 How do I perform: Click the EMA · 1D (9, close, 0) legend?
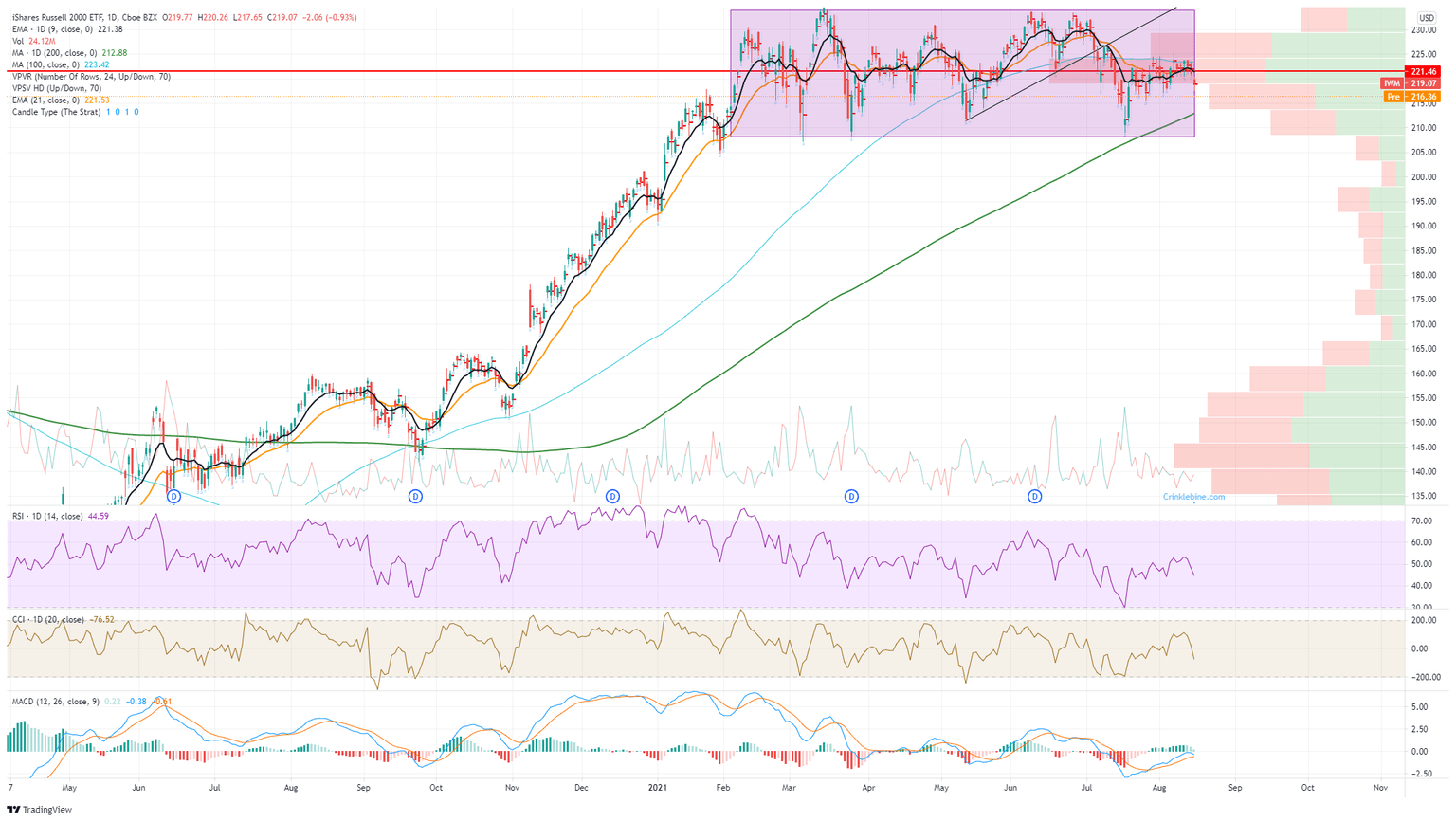[x=67, y=29]
